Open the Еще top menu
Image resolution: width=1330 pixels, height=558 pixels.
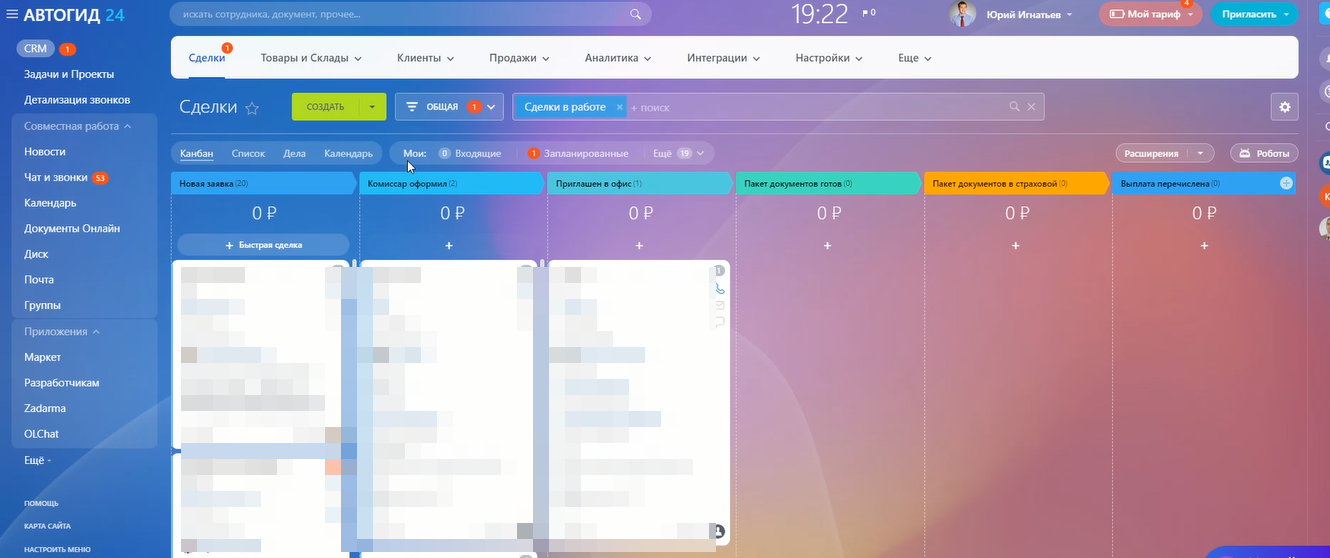coord(914,58)
